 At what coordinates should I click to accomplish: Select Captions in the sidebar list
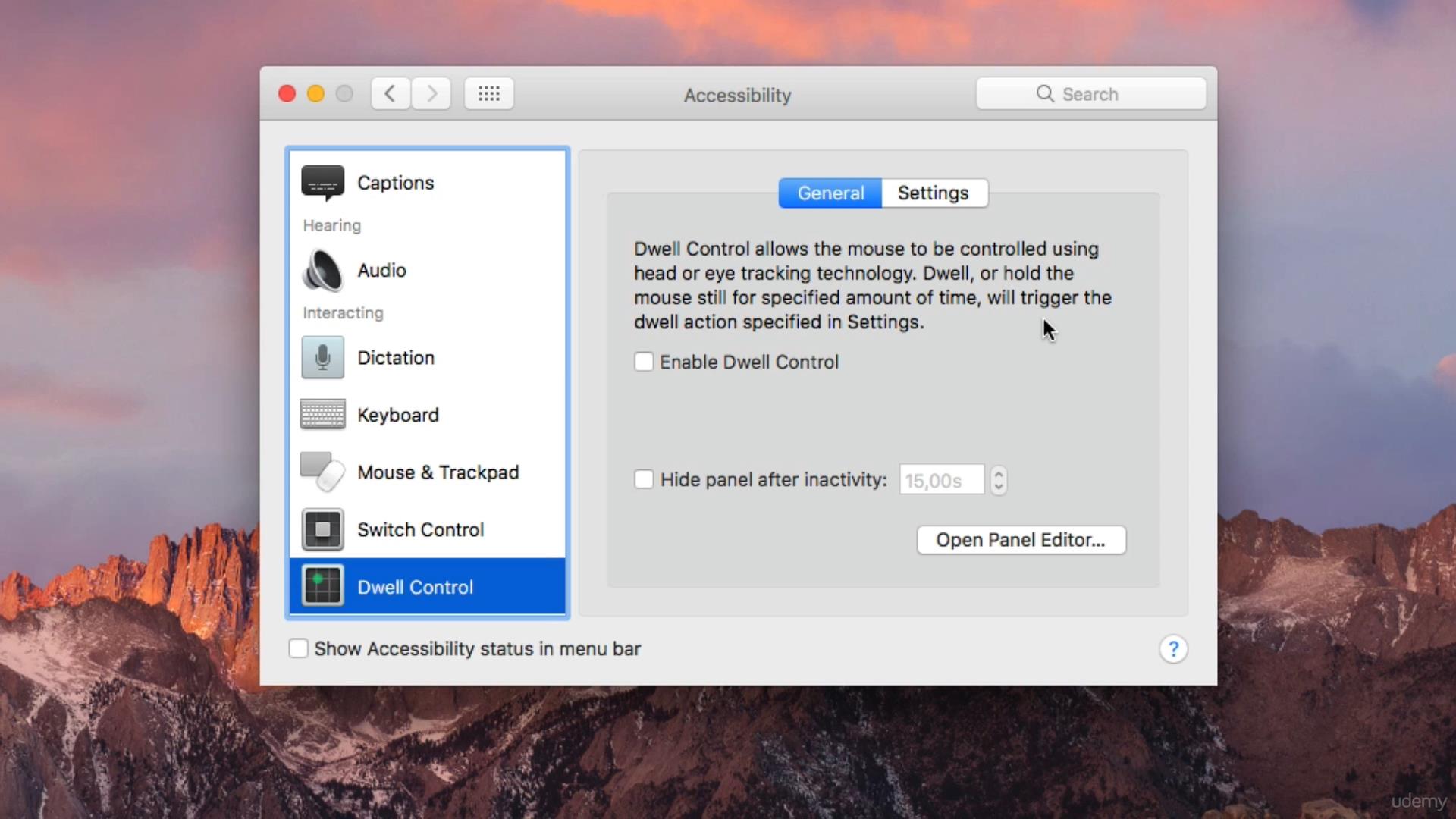428,183
